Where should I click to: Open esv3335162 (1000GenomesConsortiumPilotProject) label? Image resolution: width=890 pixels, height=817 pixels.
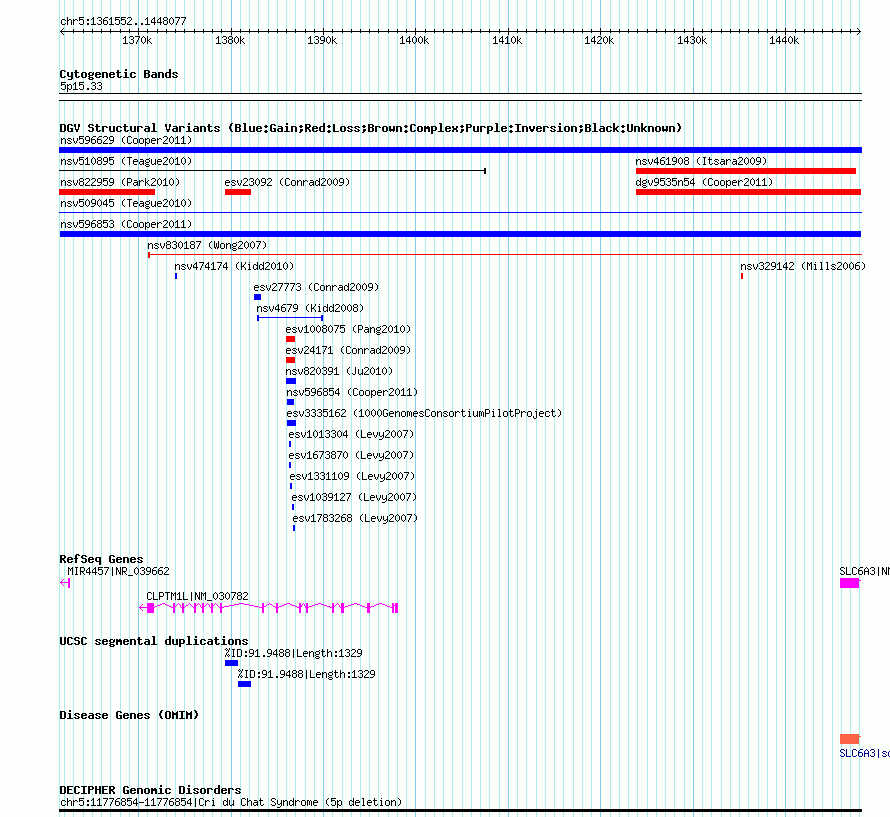pos(424,413)
